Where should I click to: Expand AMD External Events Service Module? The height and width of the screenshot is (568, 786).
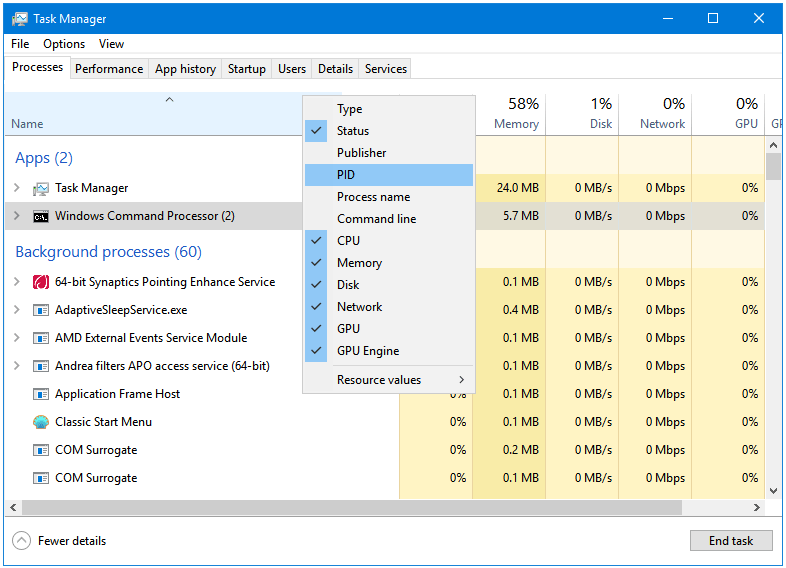pyautogui.click(x=17, y=338)
